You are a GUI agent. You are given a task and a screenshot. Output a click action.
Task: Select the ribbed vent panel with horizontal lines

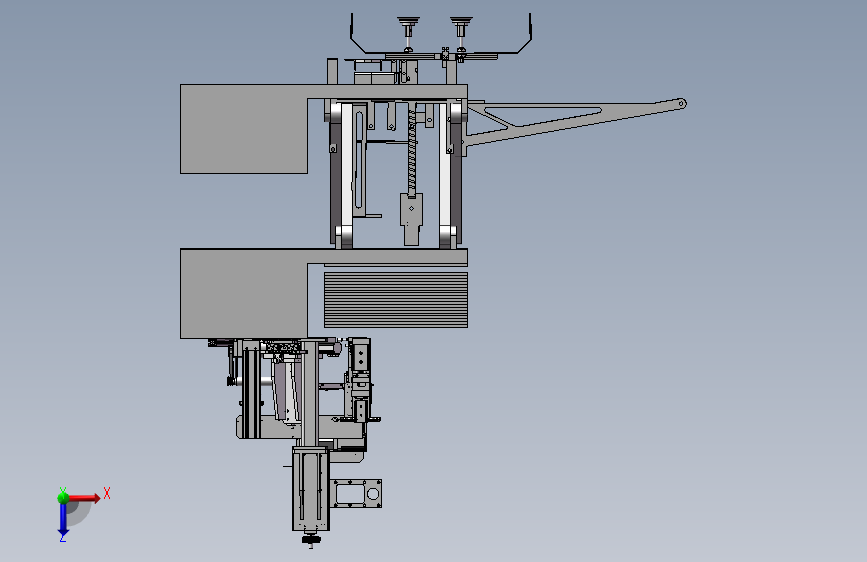pos(395,300)
